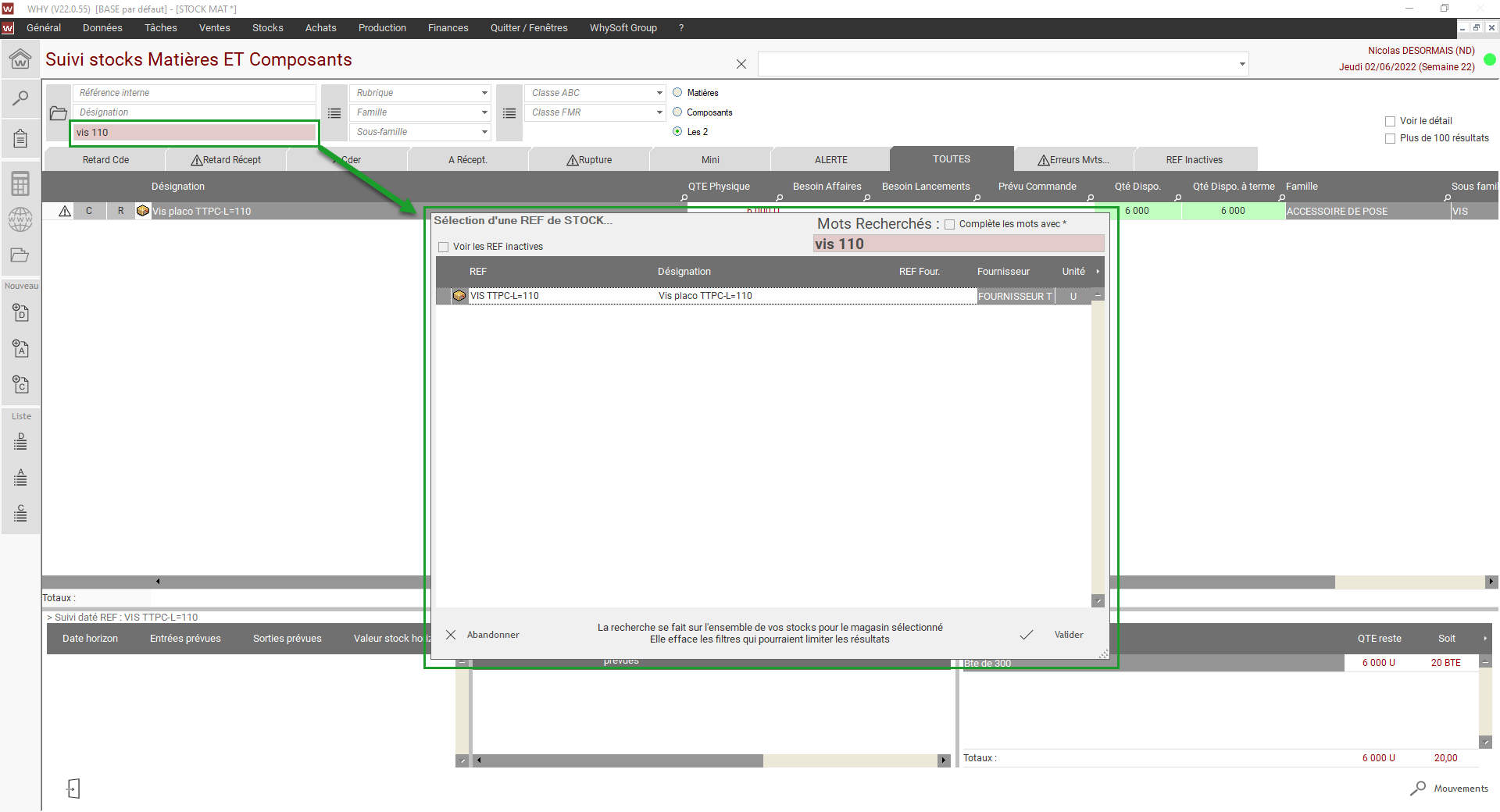Screen dimensions: 1500x812
Task: Switch to the Rupture tab
Action: [589, 160]
